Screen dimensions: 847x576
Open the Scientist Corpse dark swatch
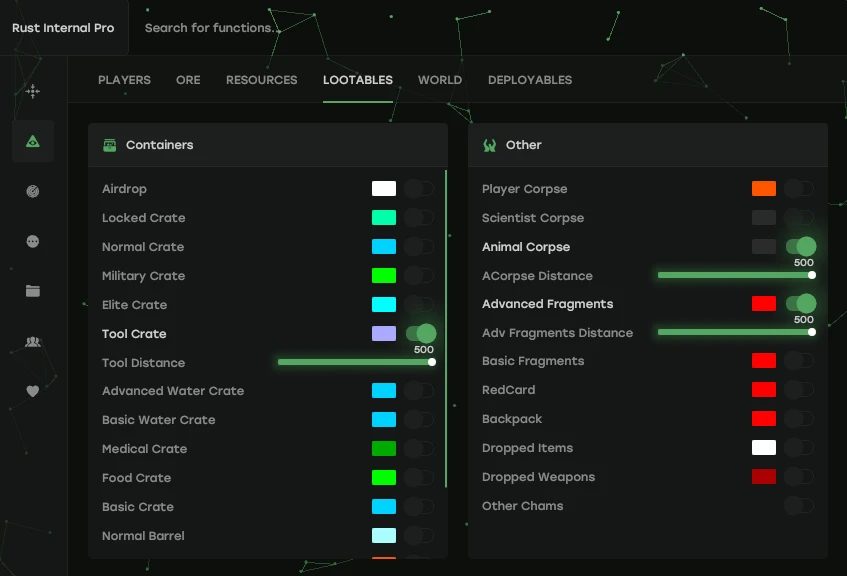tap(764, 218)
